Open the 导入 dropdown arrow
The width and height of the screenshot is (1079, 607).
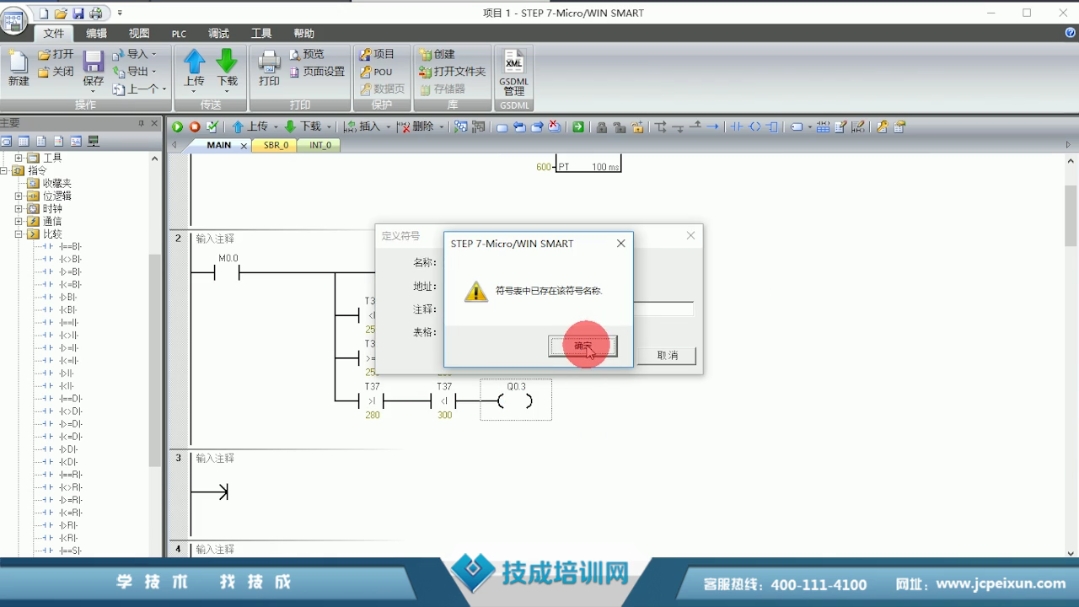coord(154,54)
